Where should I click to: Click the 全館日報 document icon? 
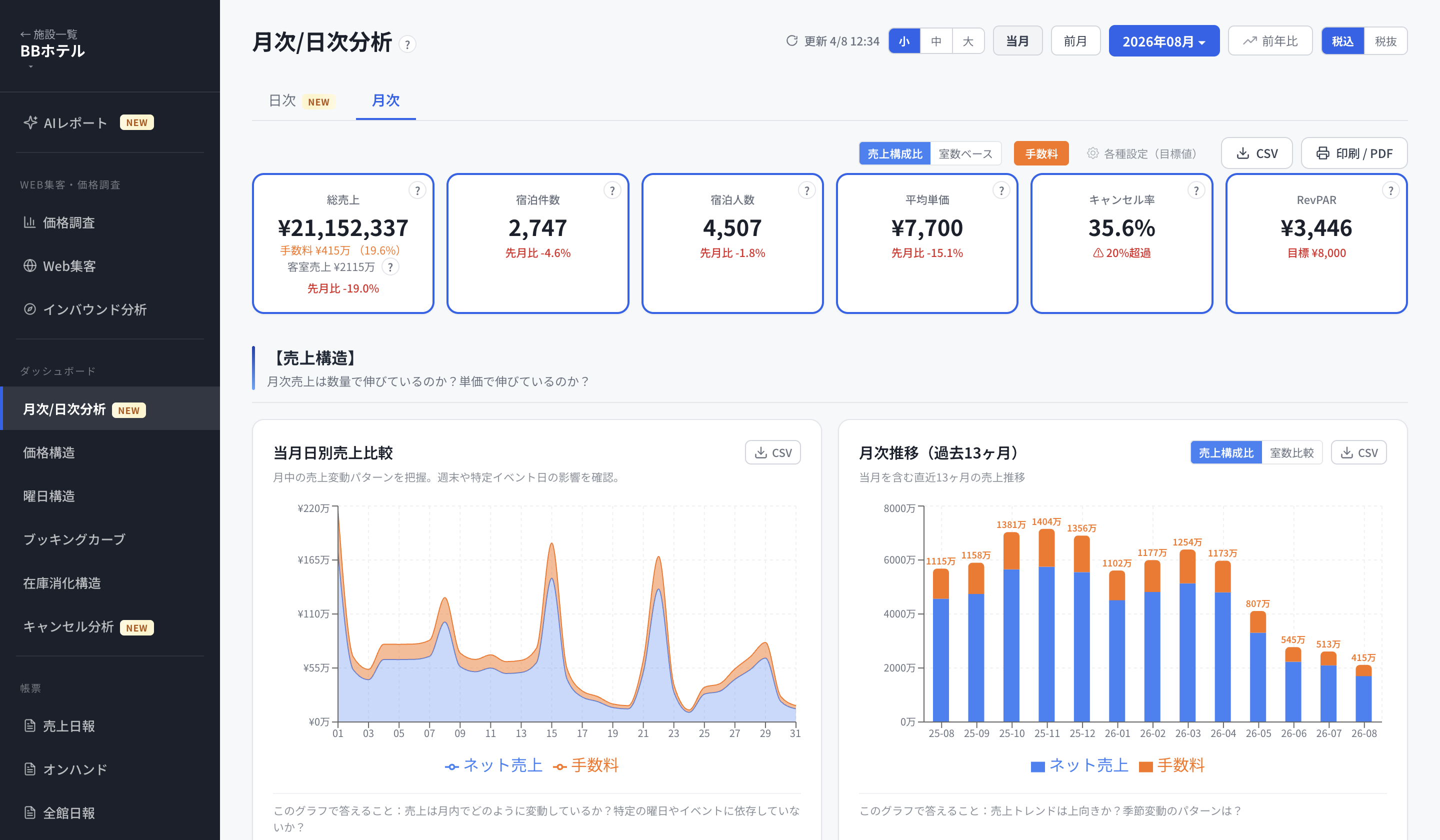[29, 812]
